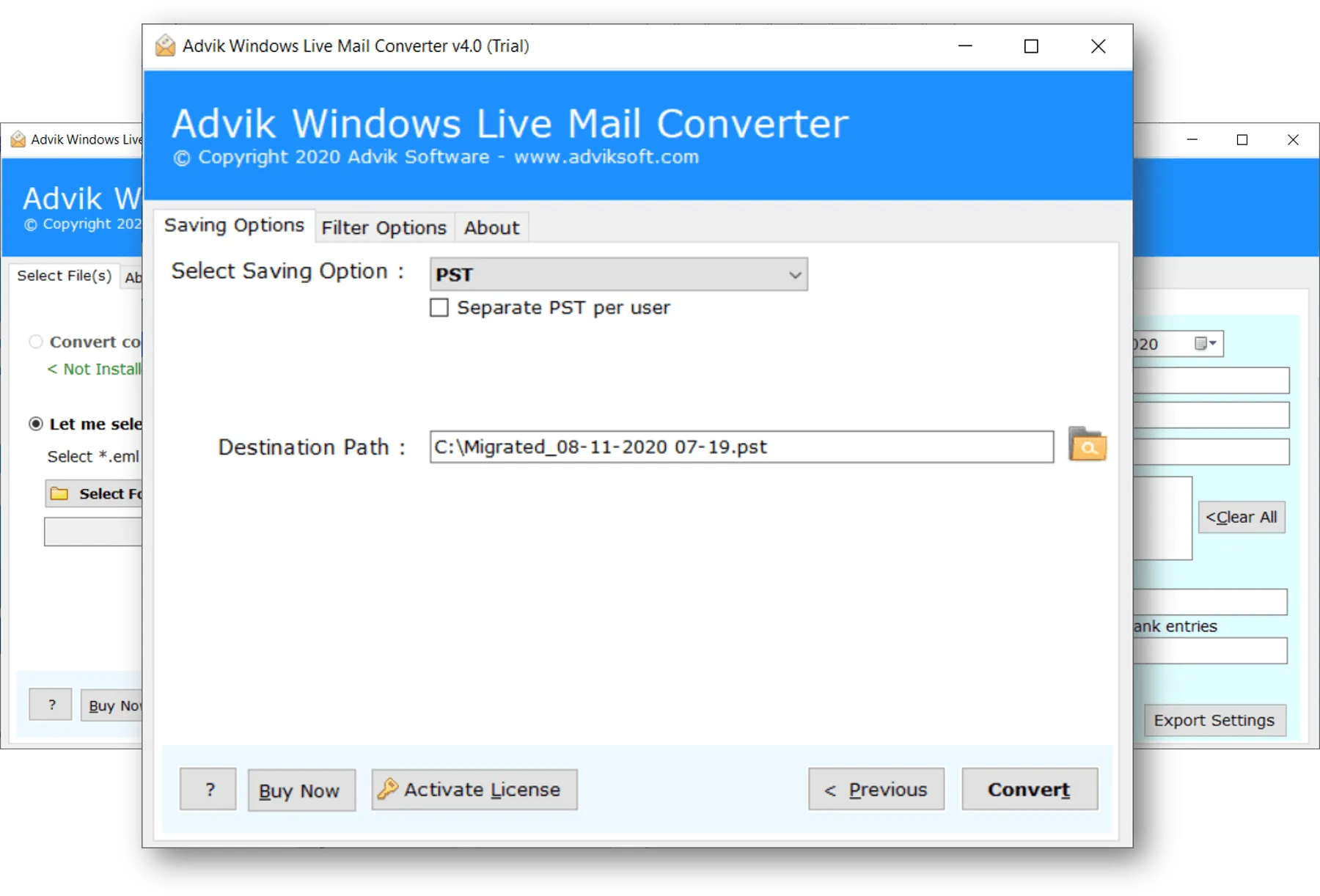Click the envelope icon in the background window title bar

pos(18,139)
